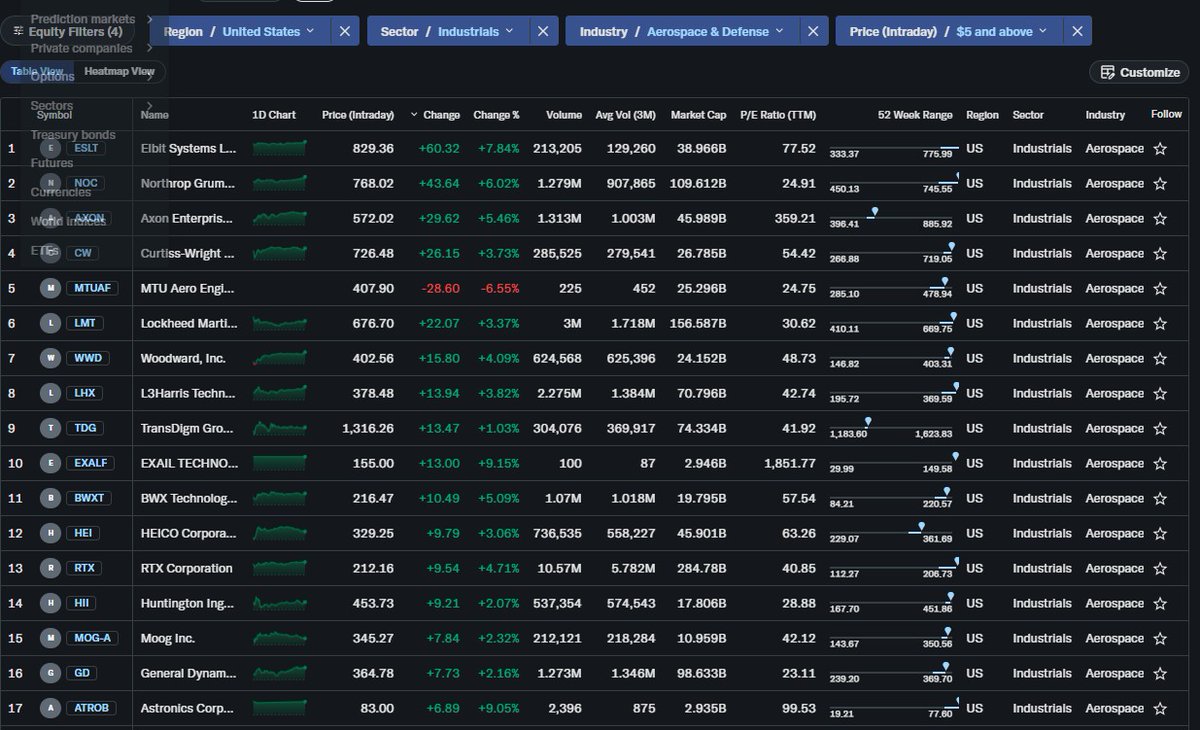This screenshot has width=1200, height=730.
Task: Follow MTU Aero Engines with its star
Action: tap(1160, 288)
